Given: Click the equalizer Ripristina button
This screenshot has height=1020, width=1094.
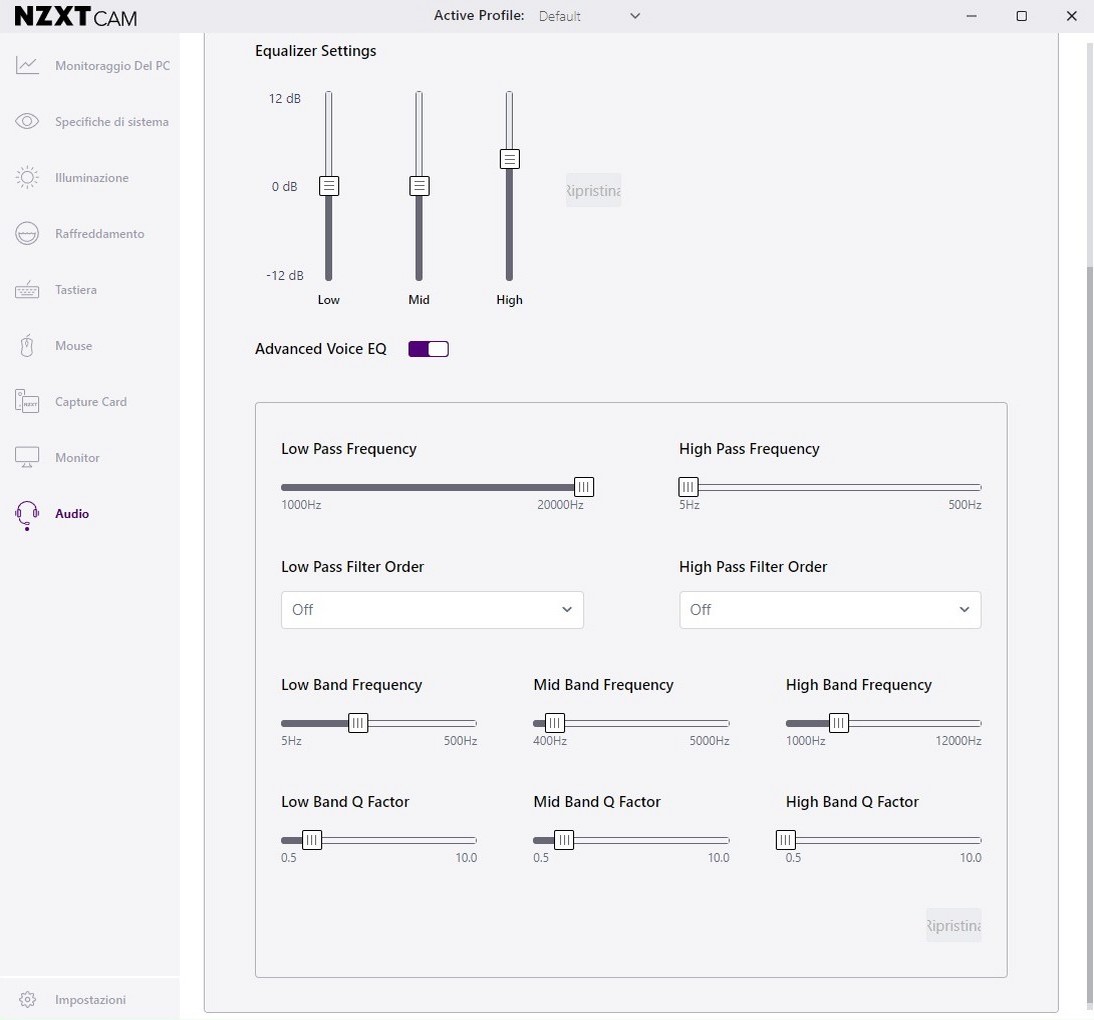Looking at the screenshot, I should (x=593, y=190).
